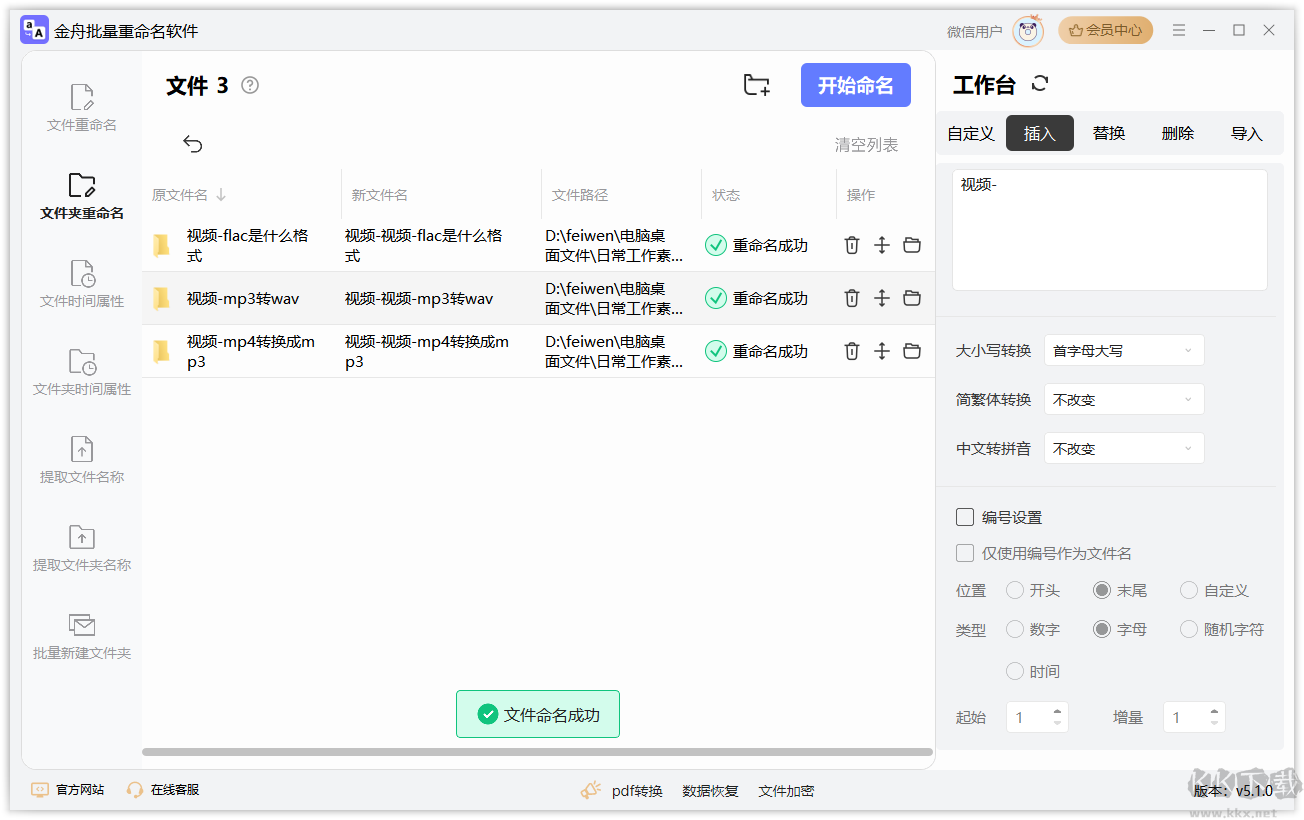Click the move/reorder arrows on the last row

click(881, 351)
